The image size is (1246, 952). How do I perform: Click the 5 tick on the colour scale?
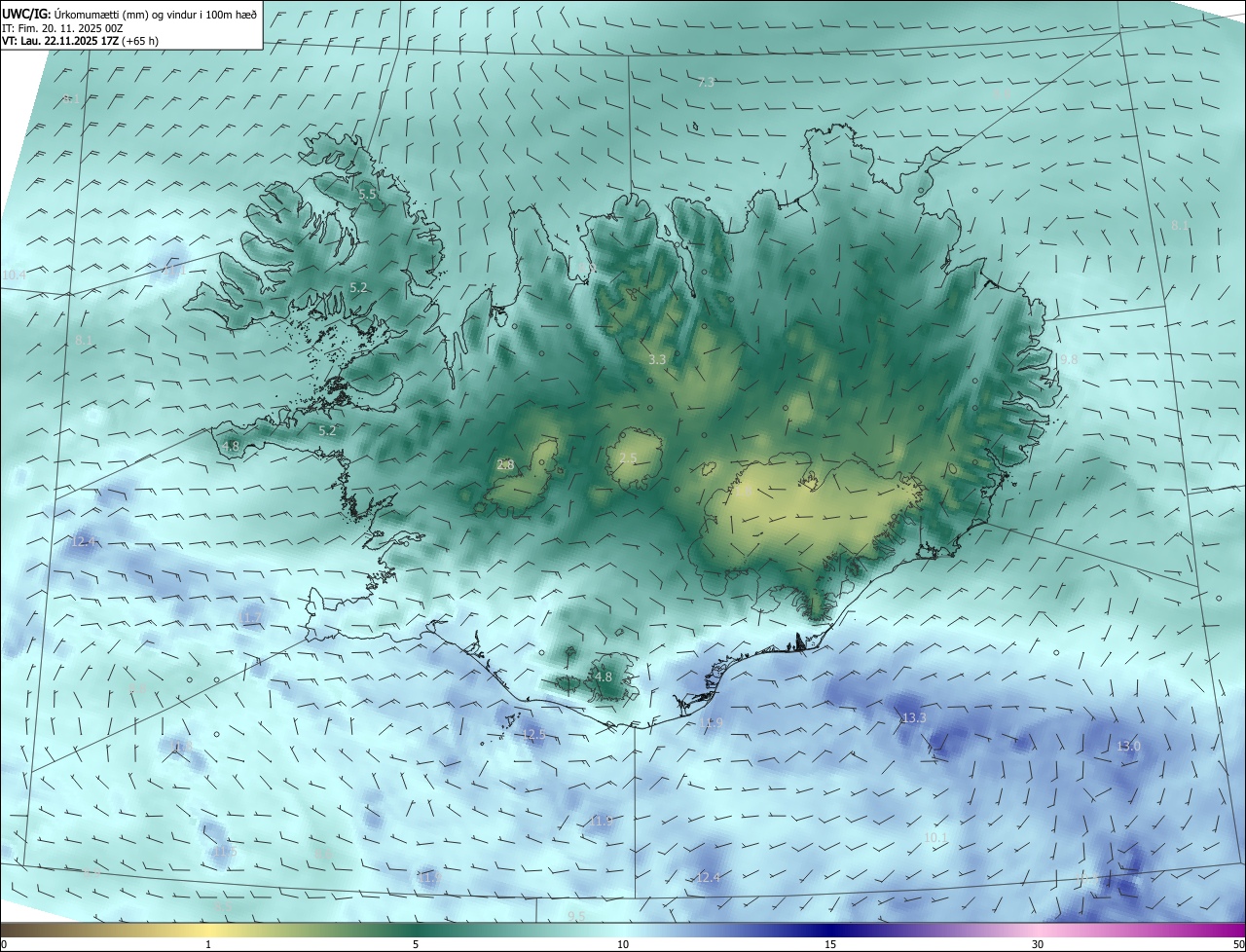coord(416,944)
